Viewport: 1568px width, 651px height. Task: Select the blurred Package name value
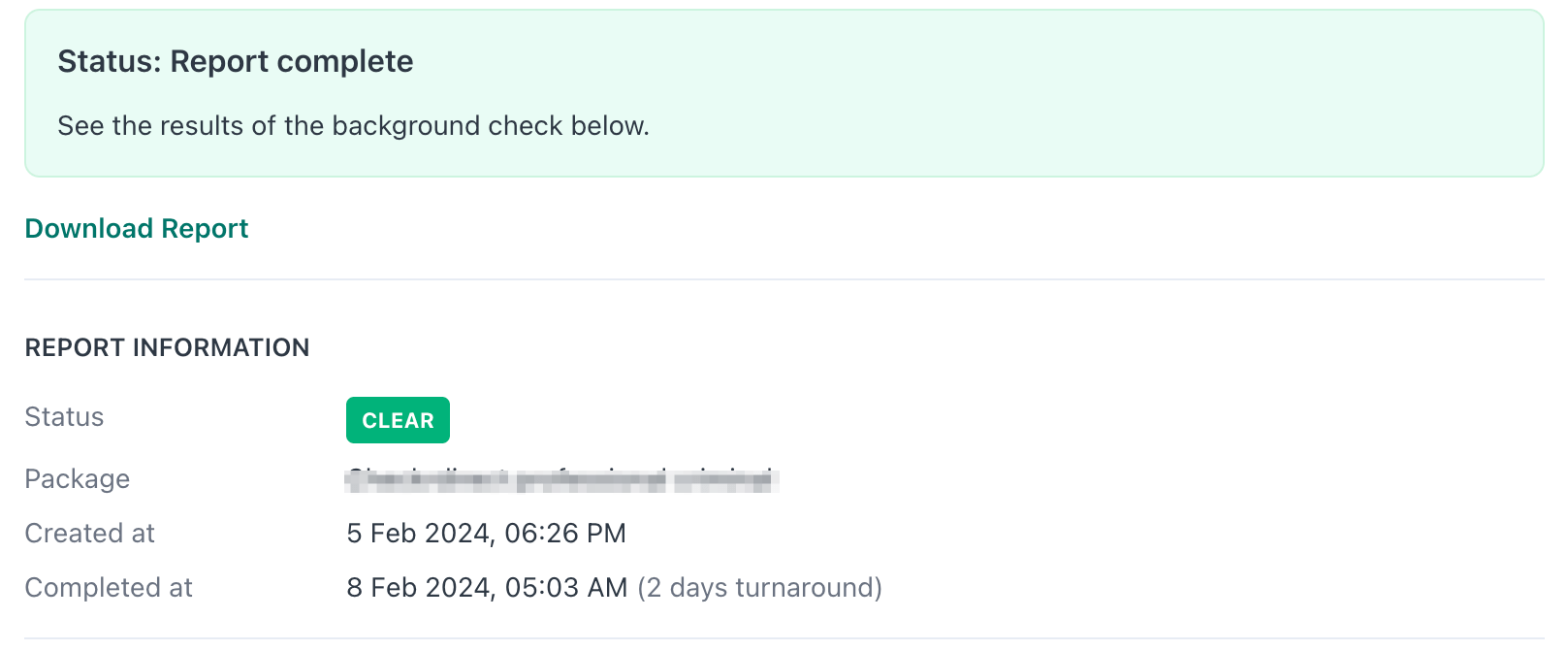pyautogui.click(x=562, y=478)
